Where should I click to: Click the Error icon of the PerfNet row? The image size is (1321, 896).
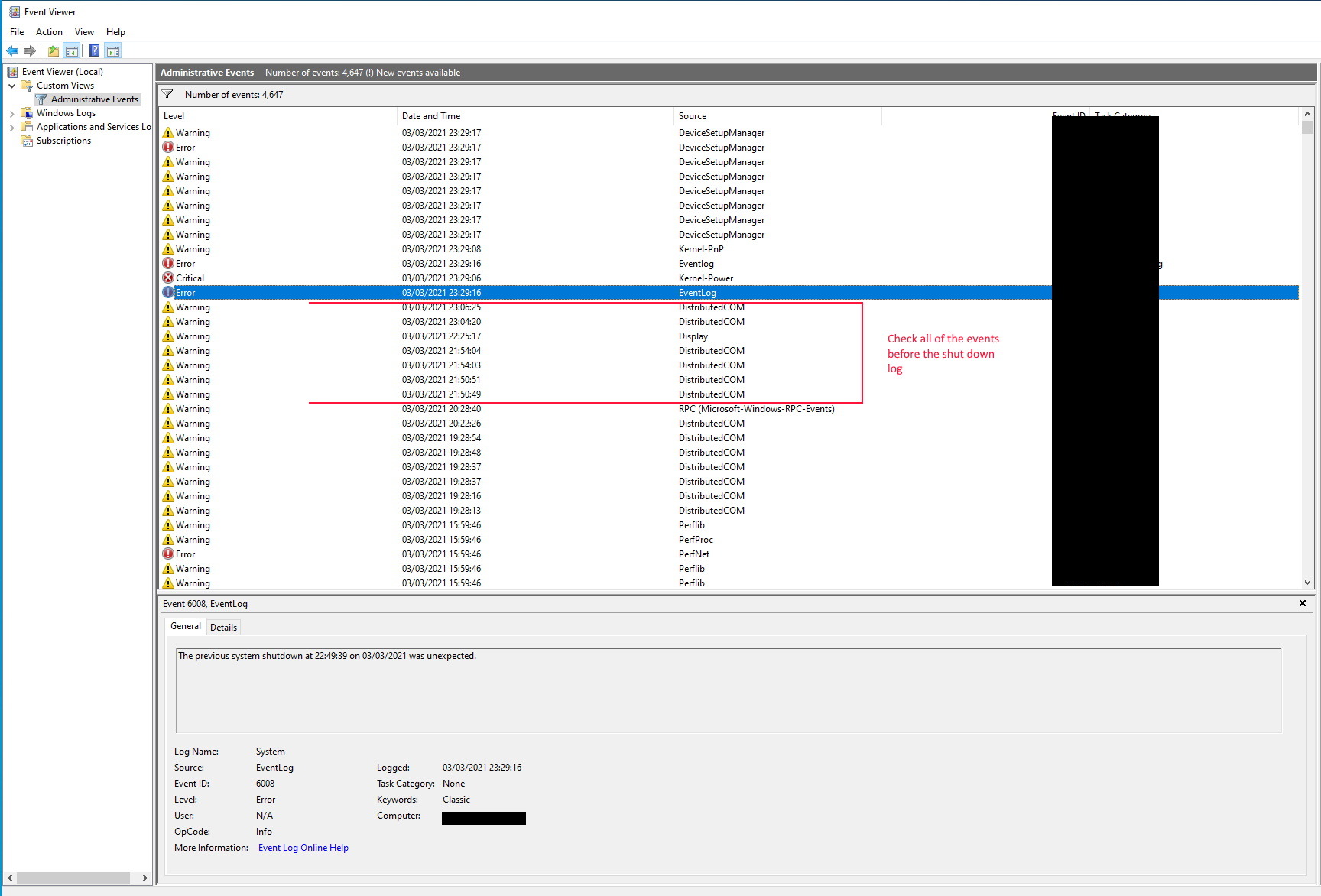168,554
